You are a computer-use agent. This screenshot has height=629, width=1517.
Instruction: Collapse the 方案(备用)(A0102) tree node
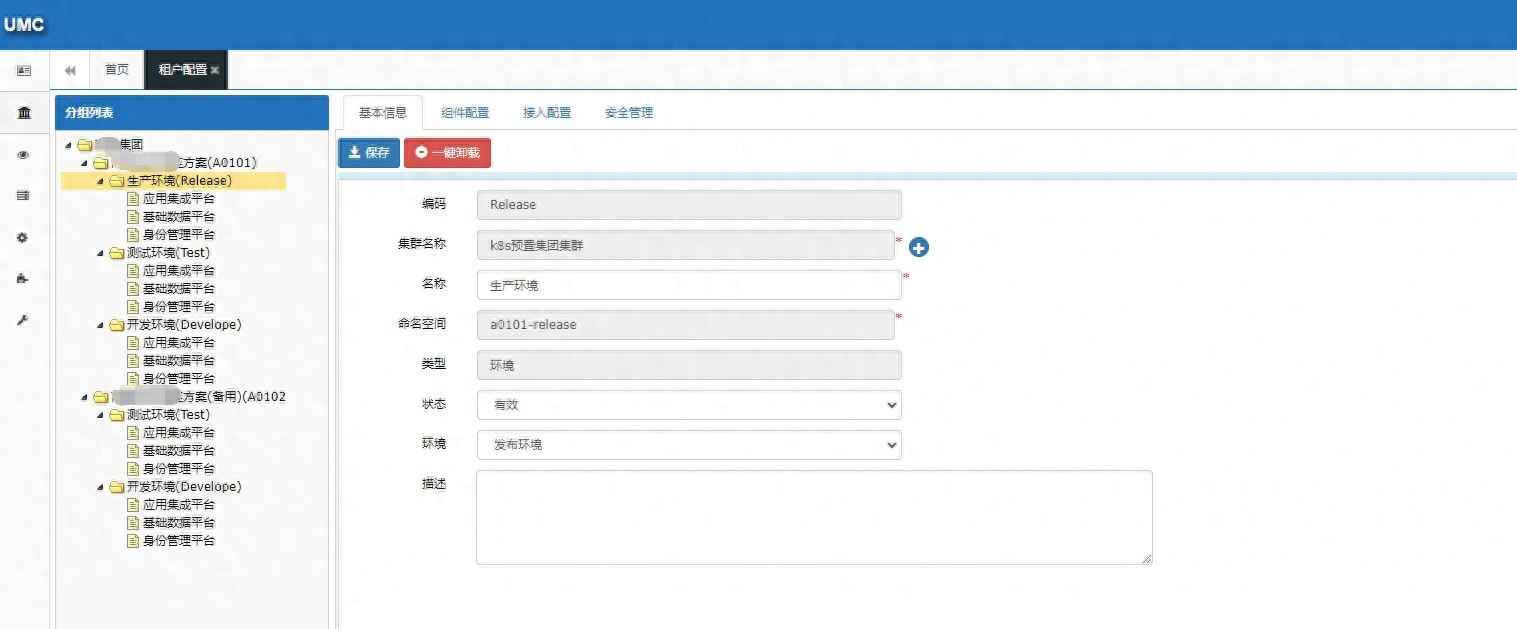(85, 398)
